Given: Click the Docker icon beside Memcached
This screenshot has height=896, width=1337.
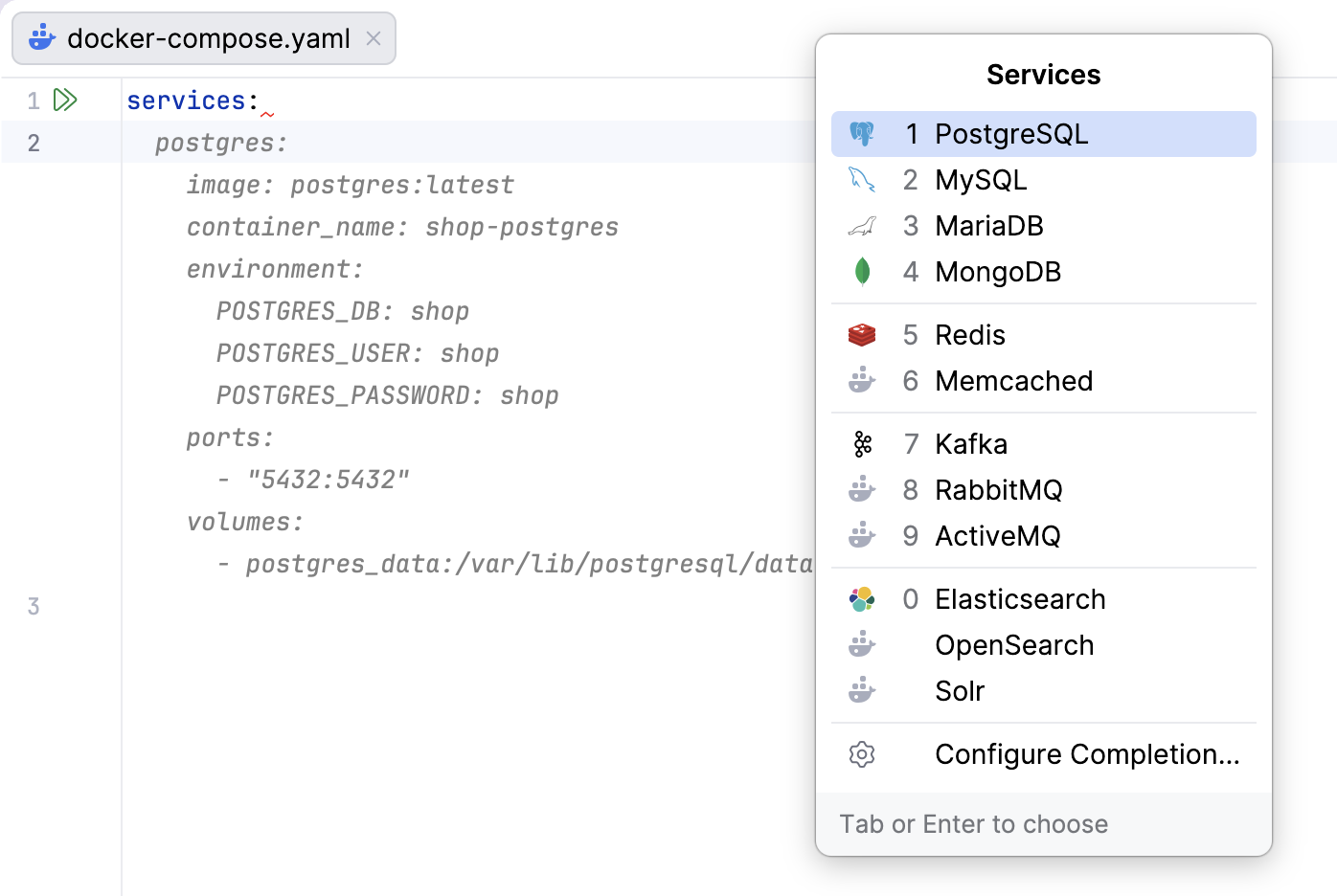Looking at the screenshot, I should tap(862, 381).
